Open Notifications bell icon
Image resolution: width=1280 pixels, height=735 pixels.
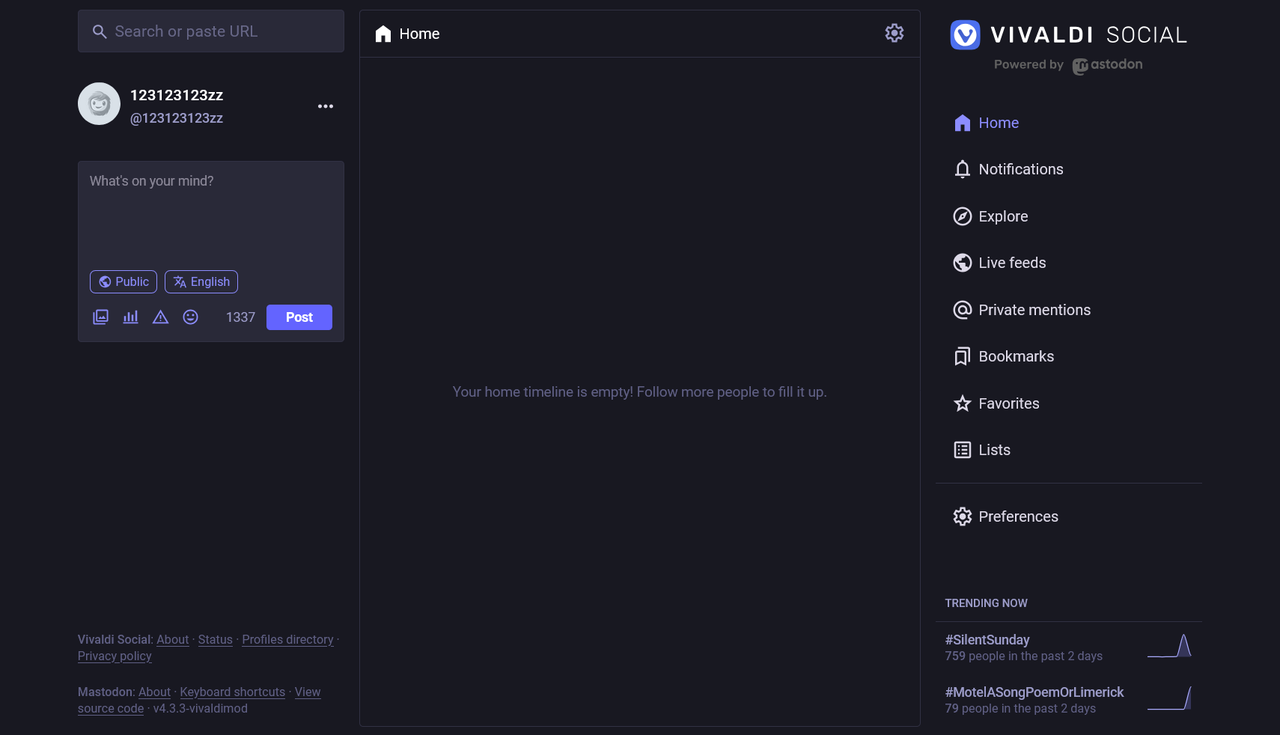[962, 169]
